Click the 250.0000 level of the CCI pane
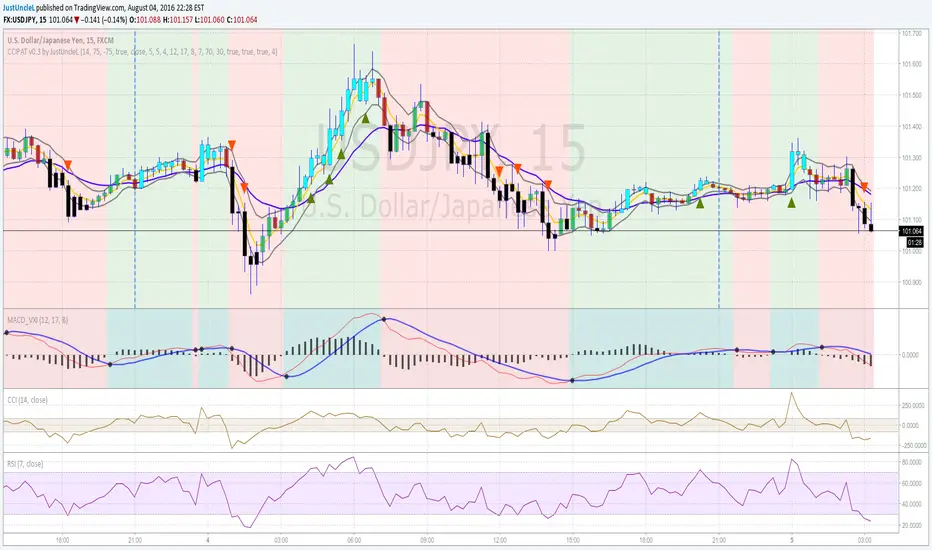 click(913, 406)
